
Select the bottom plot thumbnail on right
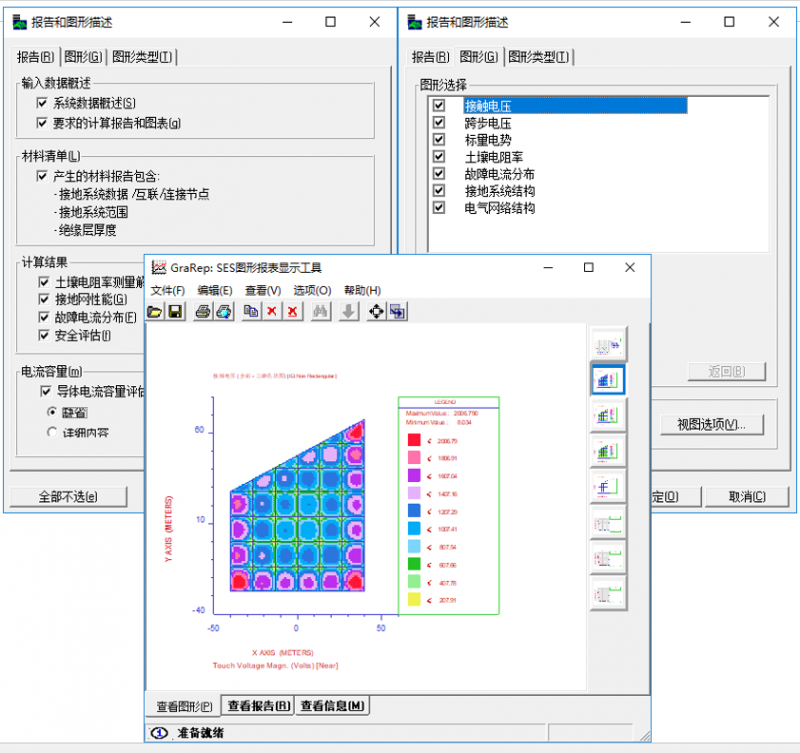(608, 592)
